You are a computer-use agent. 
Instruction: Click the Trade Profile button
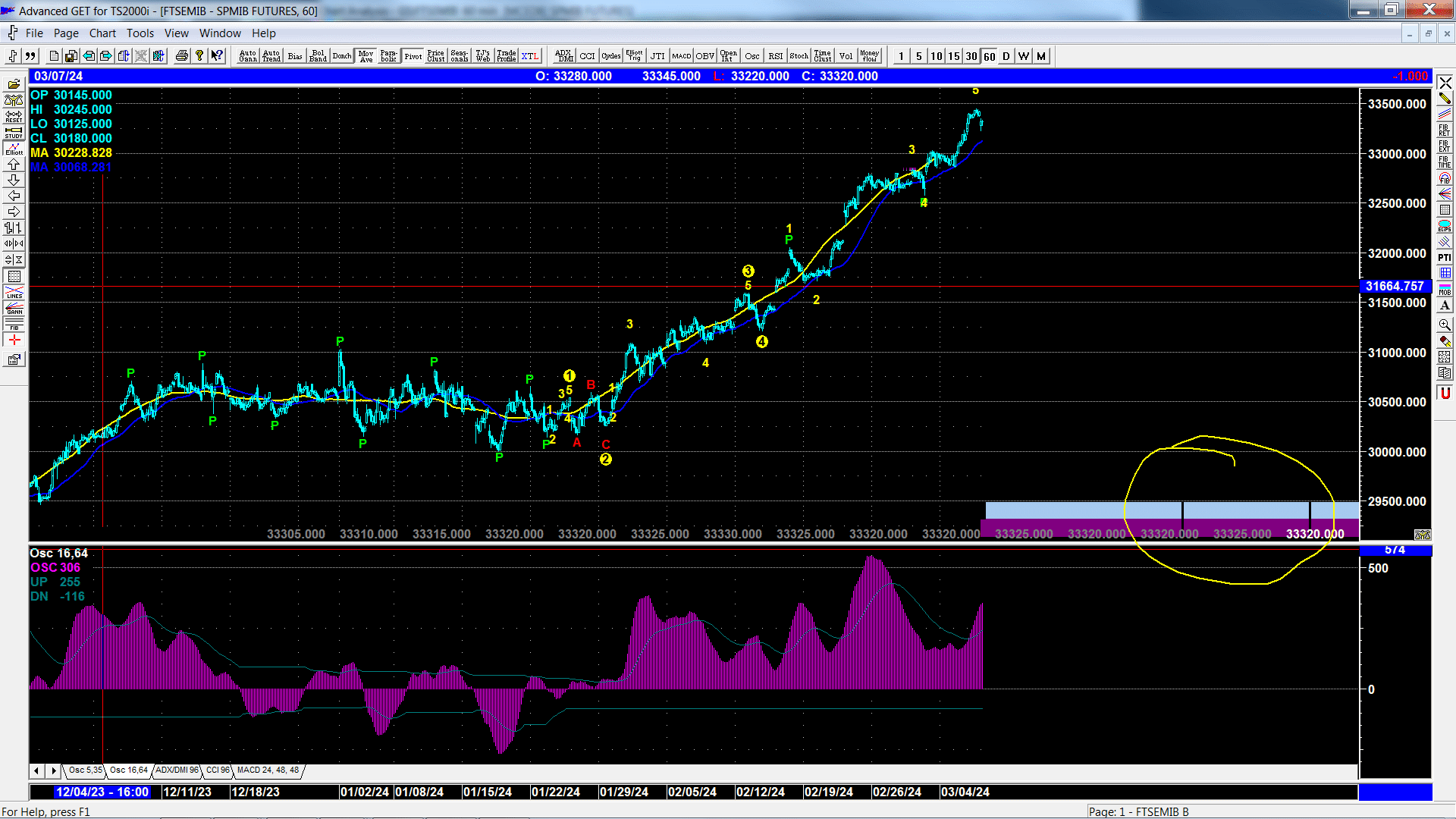(x=507, y=56)
